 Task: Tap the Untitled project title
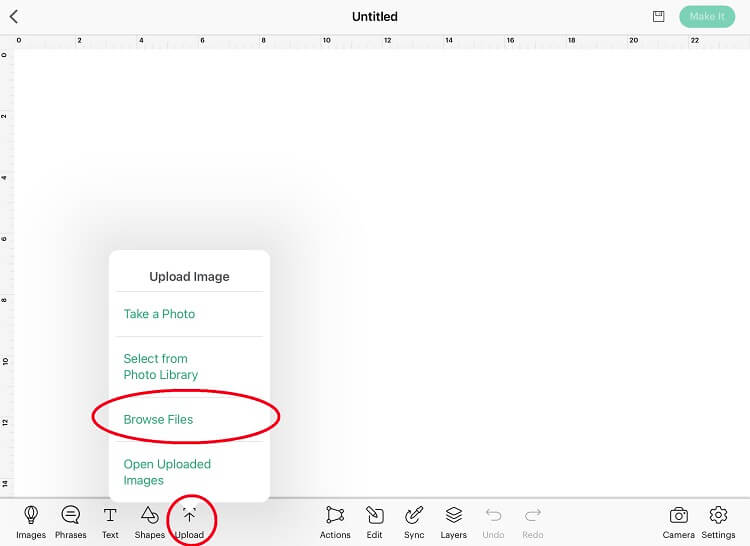[x=375, y=17]
